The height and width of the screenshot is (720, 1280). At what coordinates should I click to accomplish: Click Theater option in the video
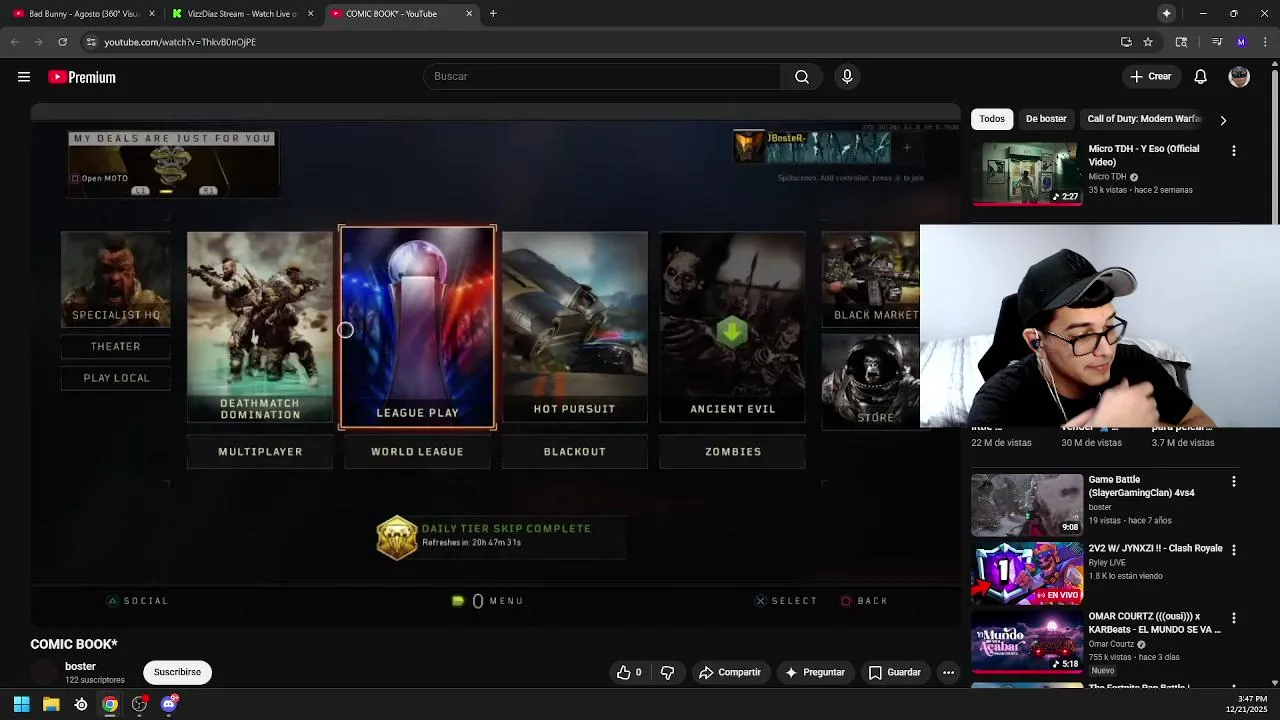tap(116, 346)
